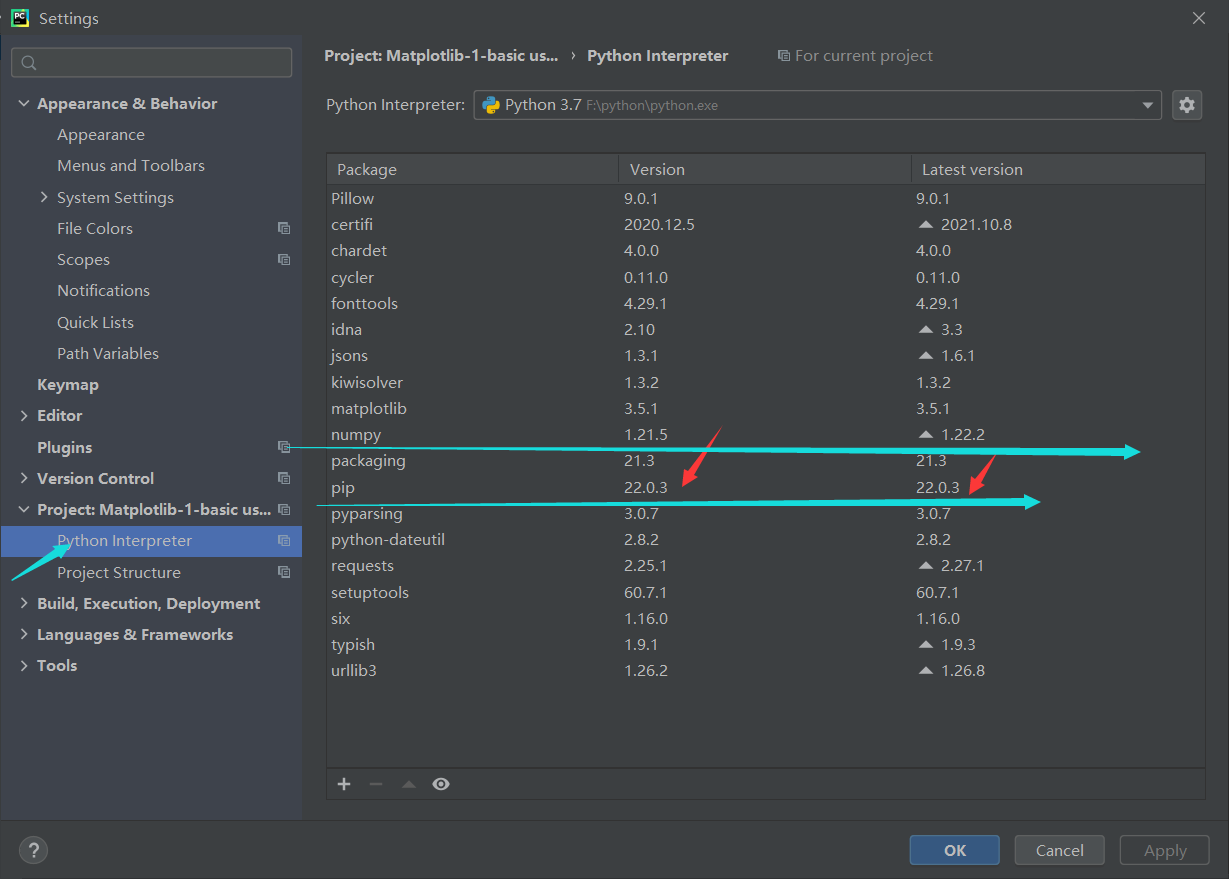Expand the System Settings node
1229x879 pixels.
click(44, 197)
